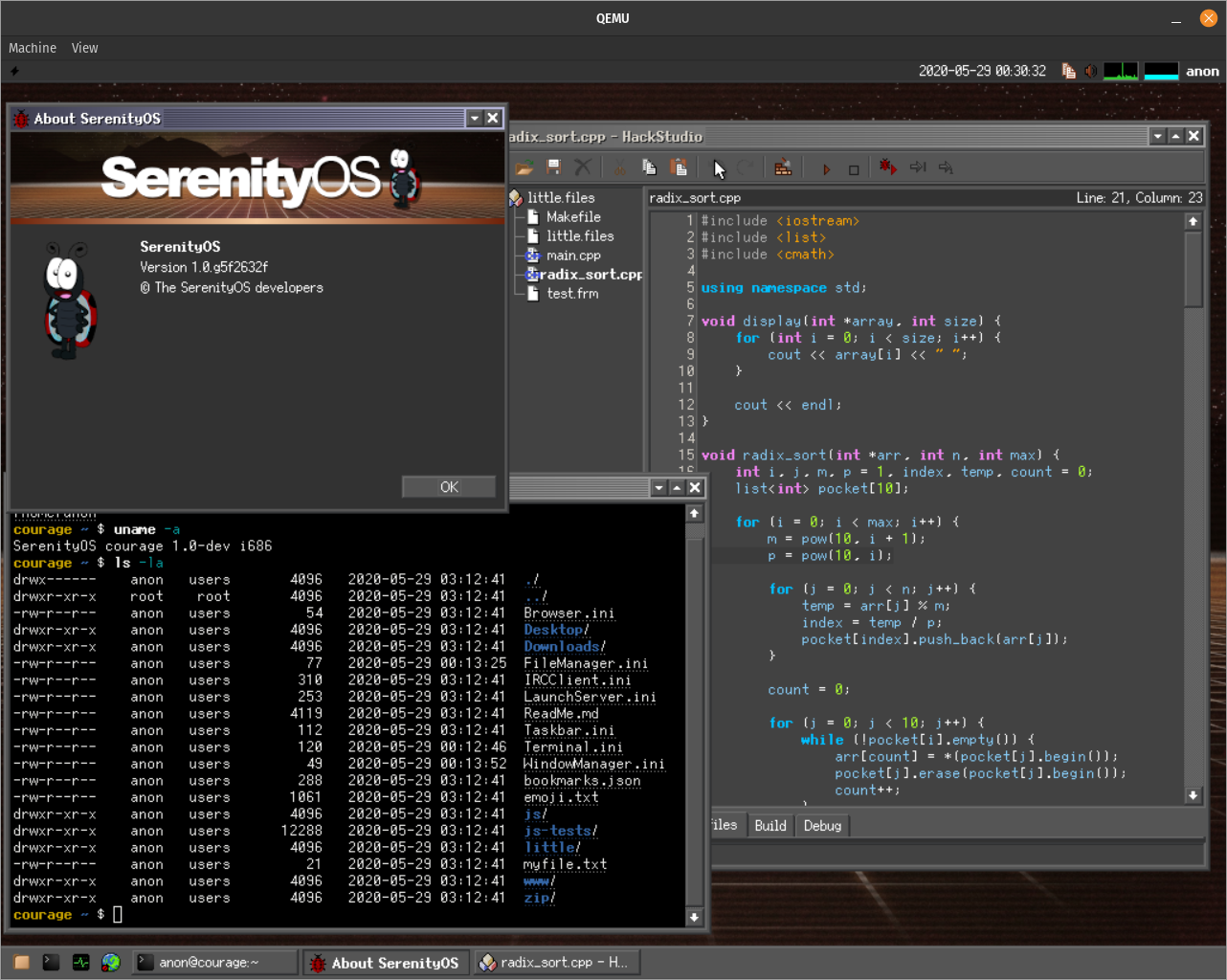Build the project with the brick wall icon
Screen dimensions: 1227x980
click(x=783, y=167)
